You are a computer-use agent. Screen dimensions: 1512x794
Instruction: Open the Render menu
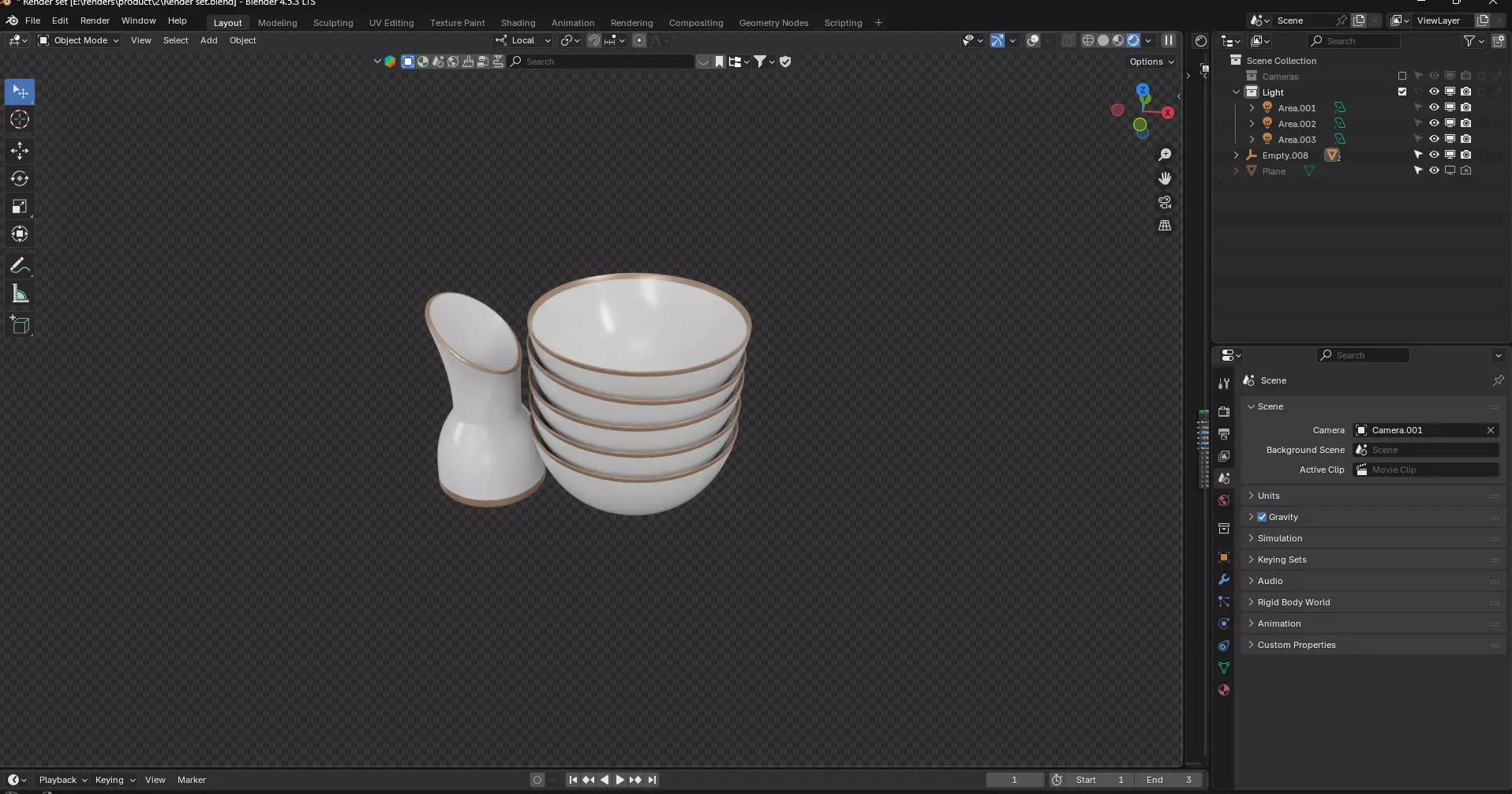[95, 21]
